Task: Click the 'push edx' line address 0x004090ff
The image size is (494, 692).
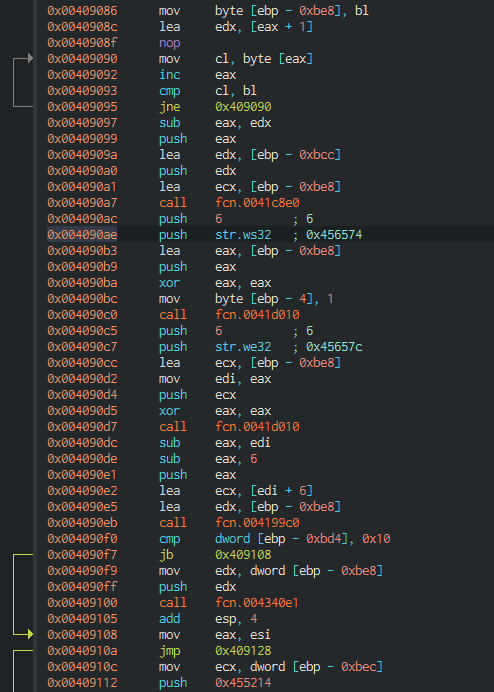Action: point(82,587)
